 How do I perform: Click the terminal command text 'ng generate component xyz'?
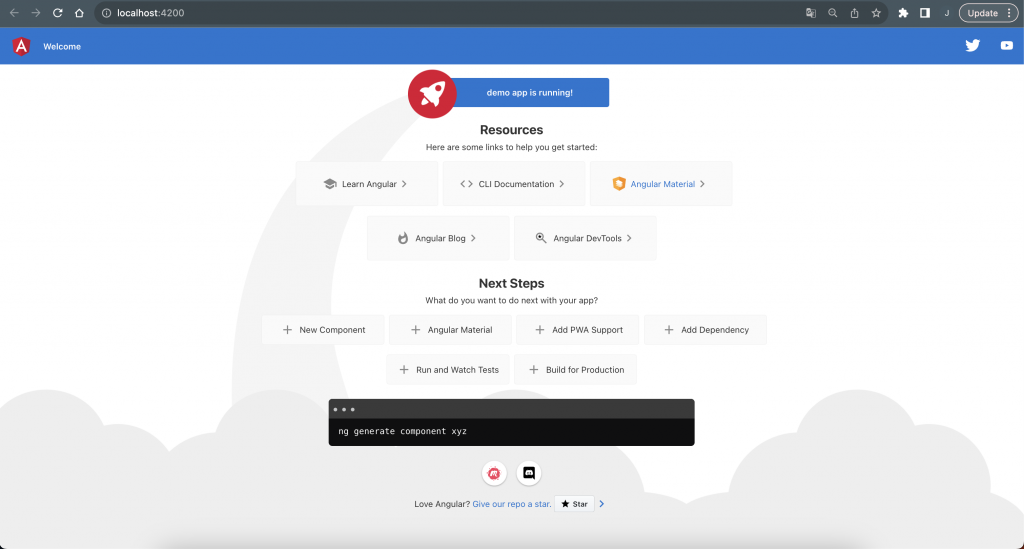(x=402, y=431)
